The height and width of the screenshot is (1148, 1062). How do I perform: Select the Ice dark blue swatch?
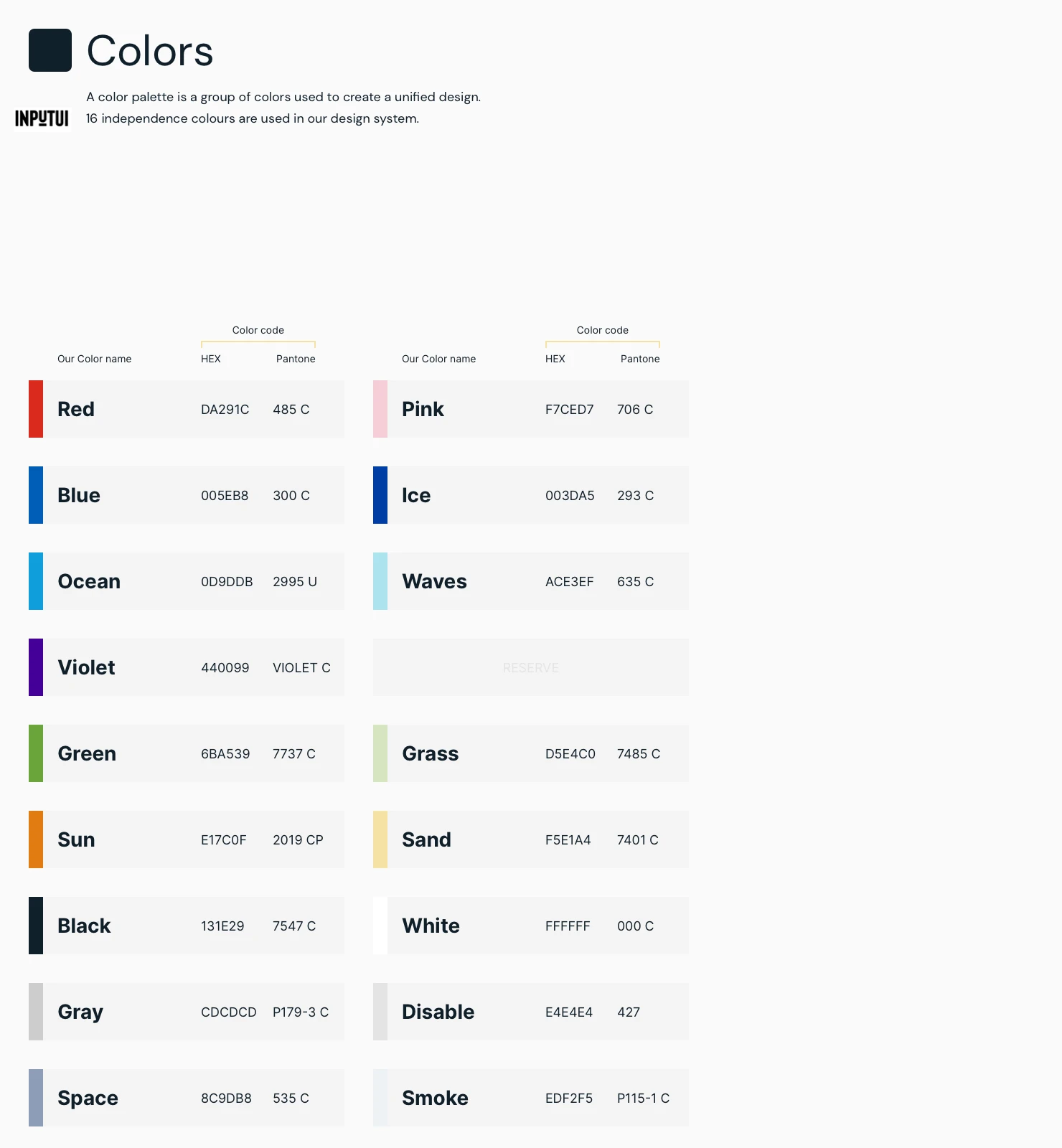pos(380,495)
